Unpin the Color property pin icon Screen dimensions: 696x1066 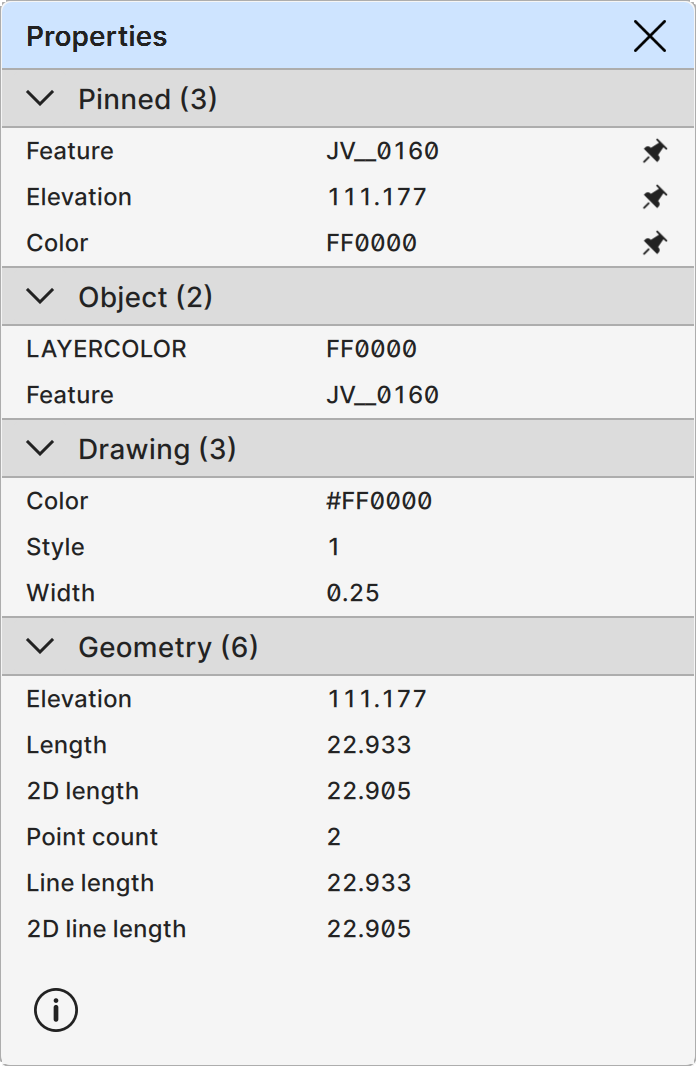(x=654, y=244)
